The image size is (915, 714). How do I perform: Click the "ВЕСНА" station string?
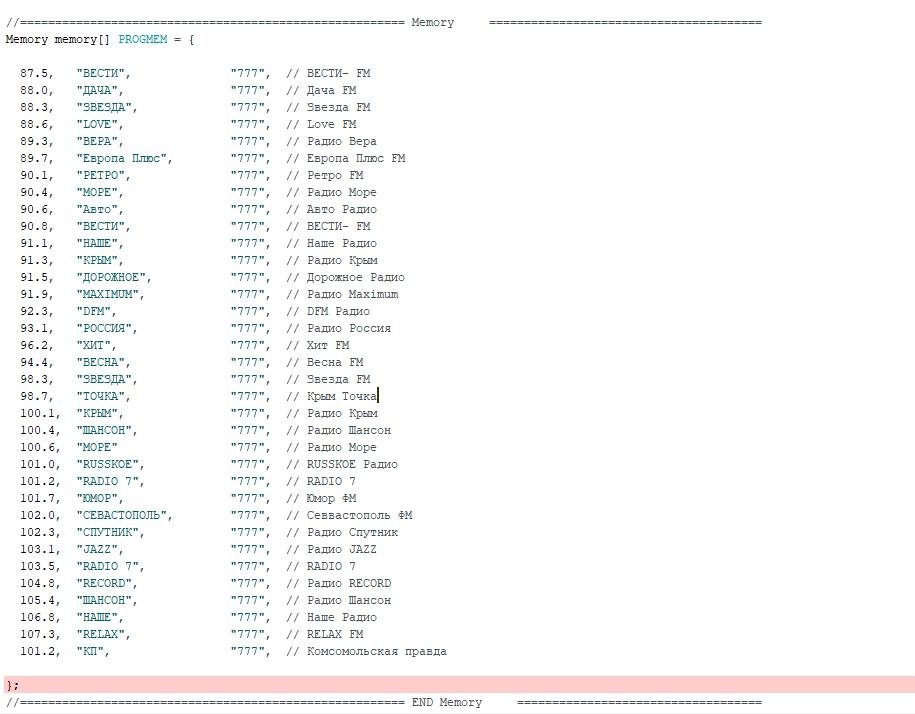click(103, 362)
